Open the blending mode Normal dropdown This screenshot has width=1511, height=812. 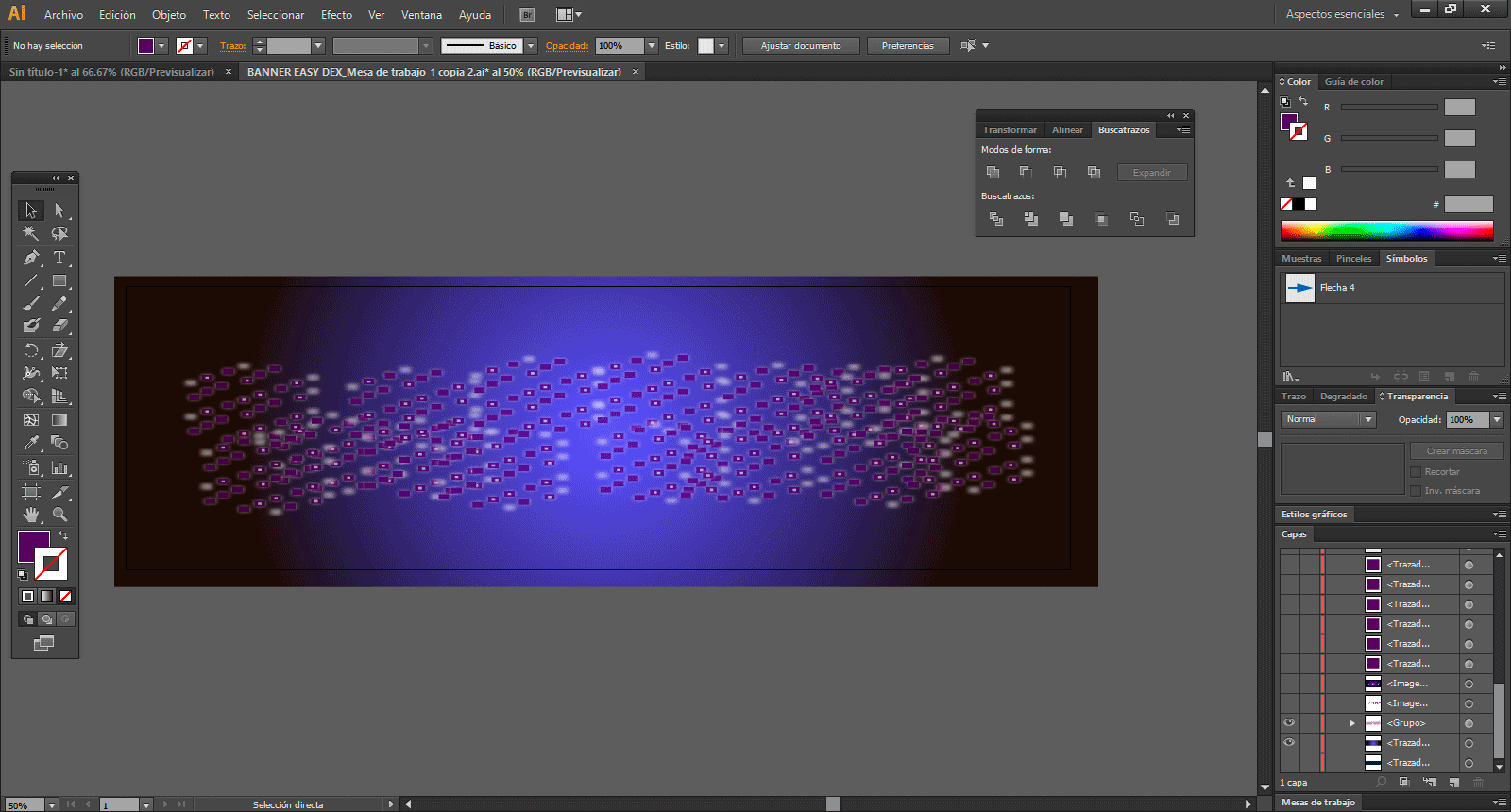(x=1329, y=419)
